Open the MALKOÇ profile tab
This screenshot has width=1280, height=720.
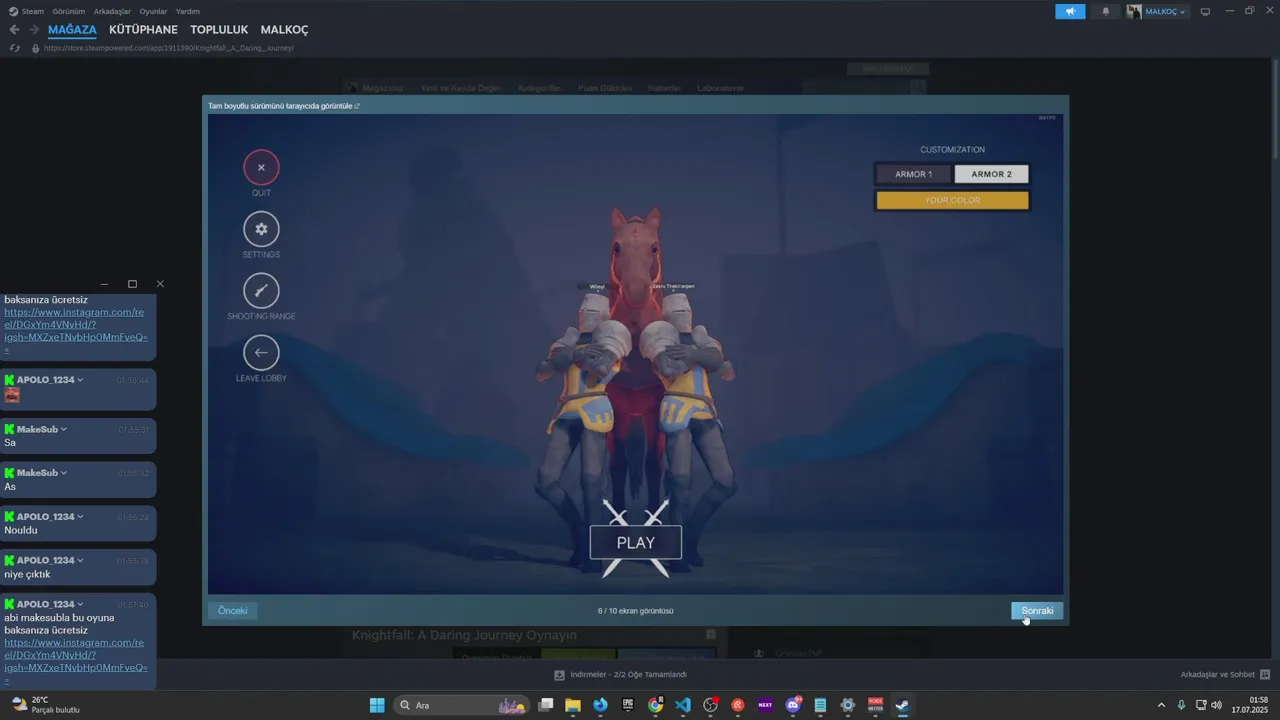[x=284, y=30]
